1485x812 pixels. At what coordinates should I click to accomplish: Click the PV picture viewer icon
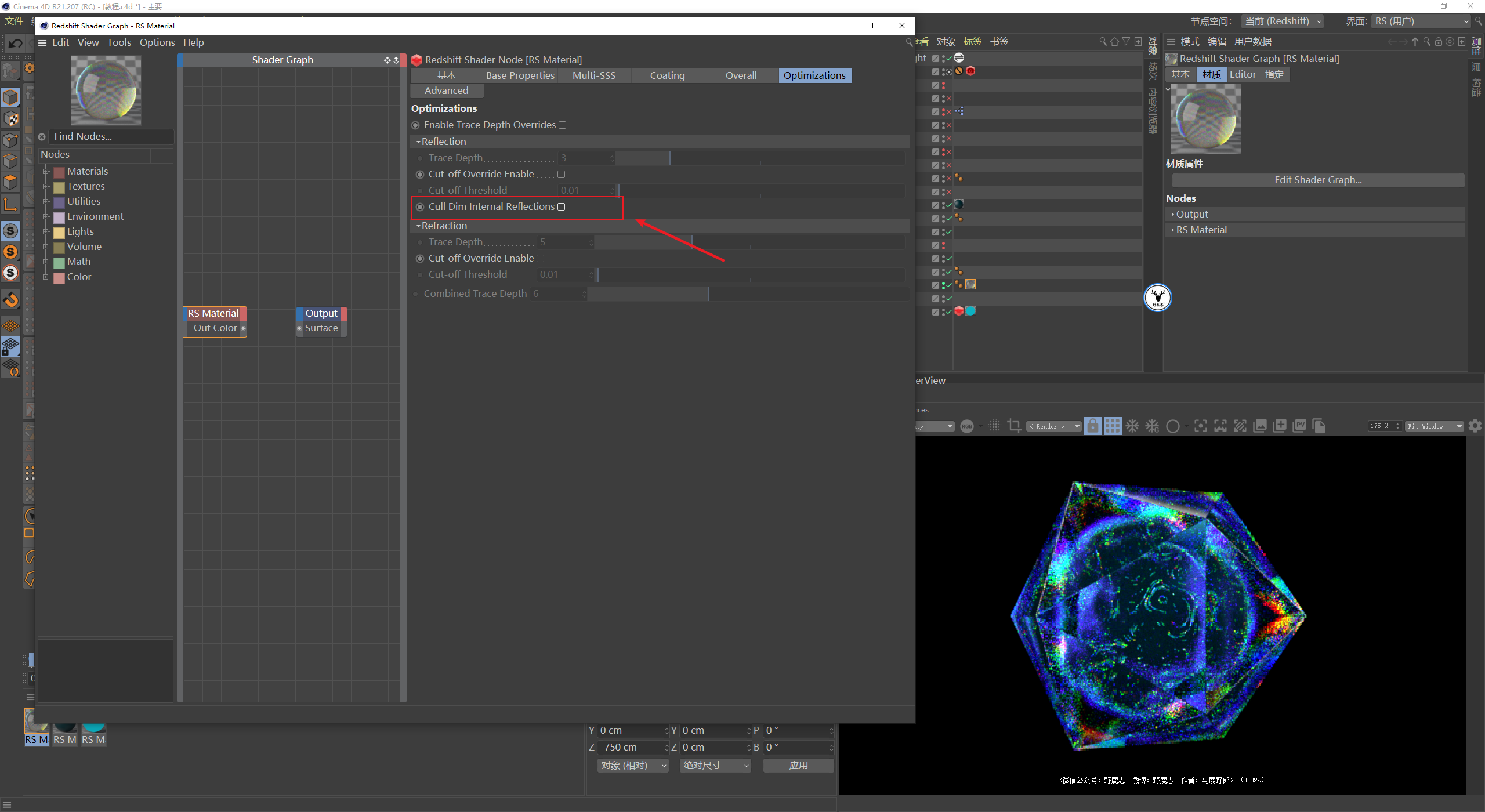click(x=1299, y=426)
